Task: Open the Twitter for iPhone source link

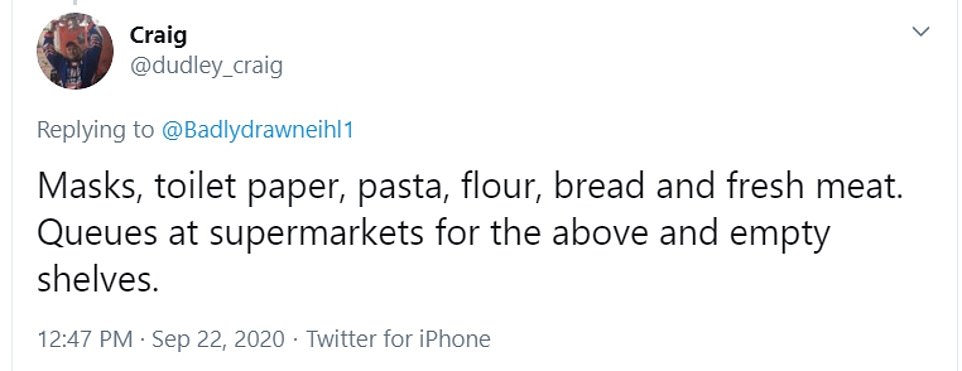Action: (398, 339)
